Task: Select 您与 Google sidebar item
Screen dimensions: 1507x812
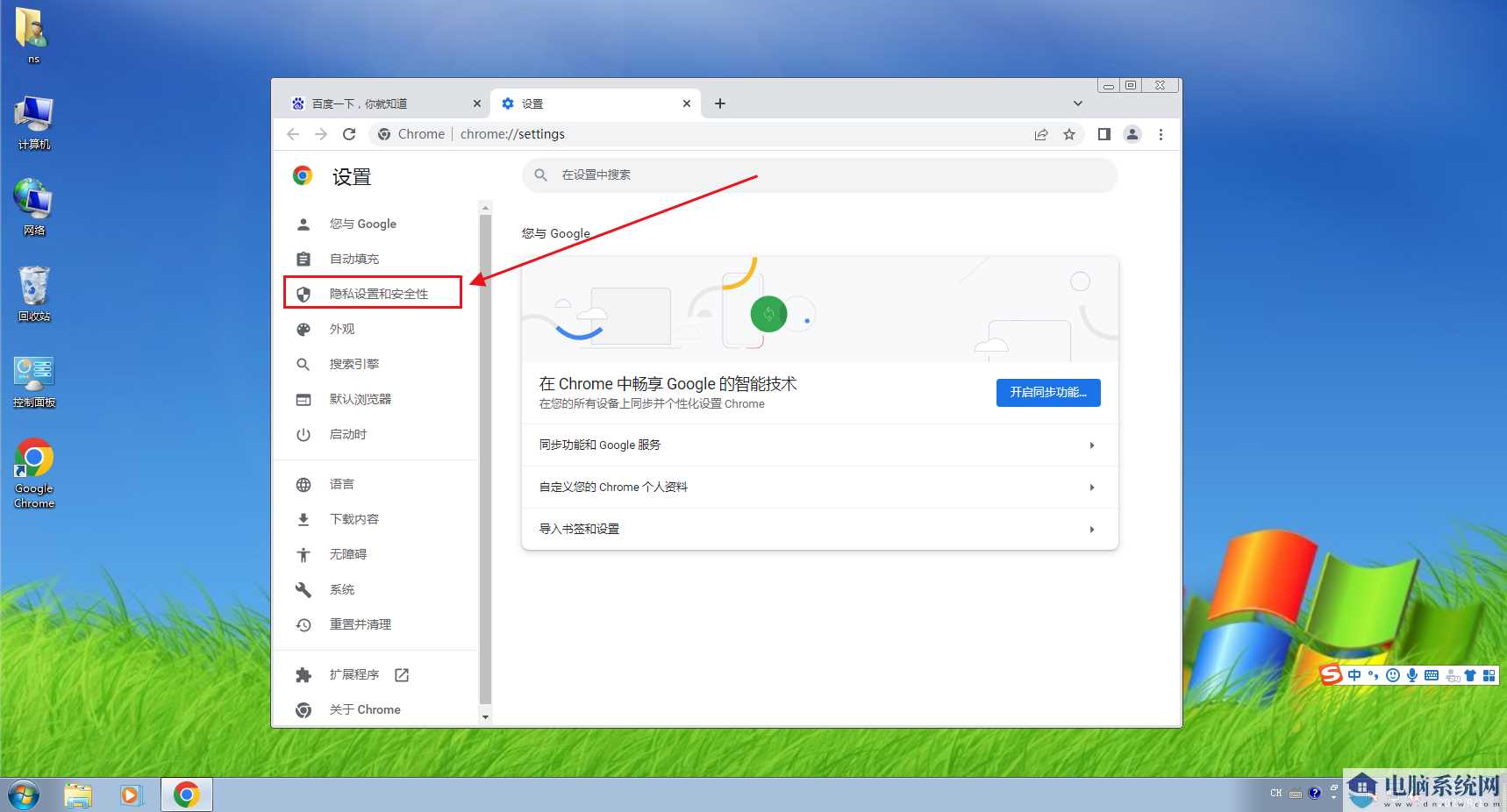Action: (362, 224)
